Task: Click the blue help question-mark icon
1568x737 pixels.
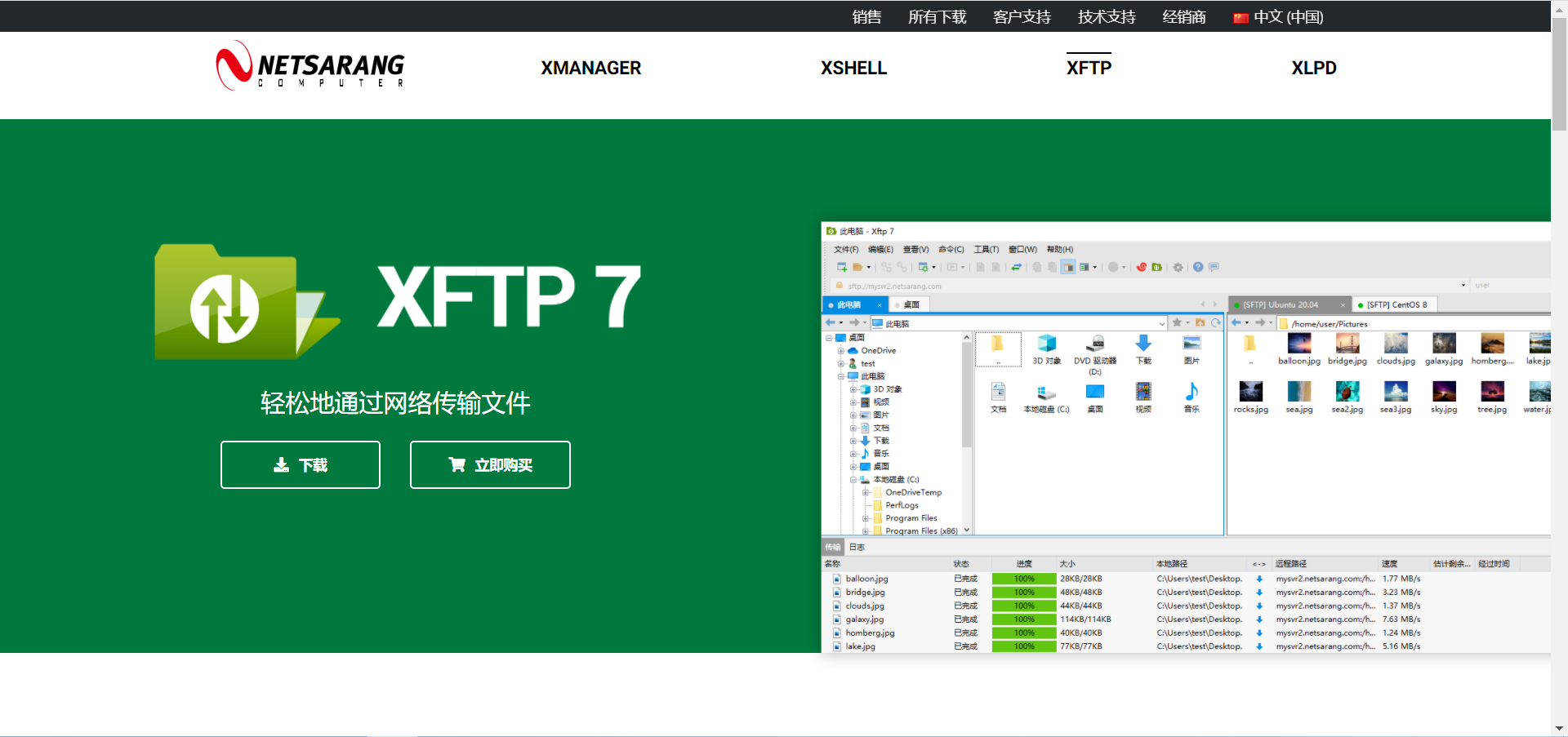Action: pyautogui.click(x=1198, y=267)
